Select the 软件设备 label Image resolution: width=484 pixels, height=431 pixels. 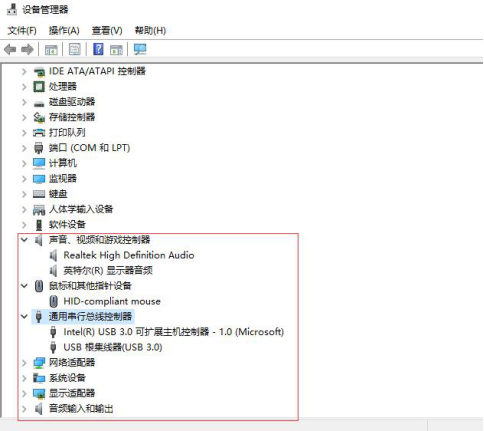click(67, 225)
